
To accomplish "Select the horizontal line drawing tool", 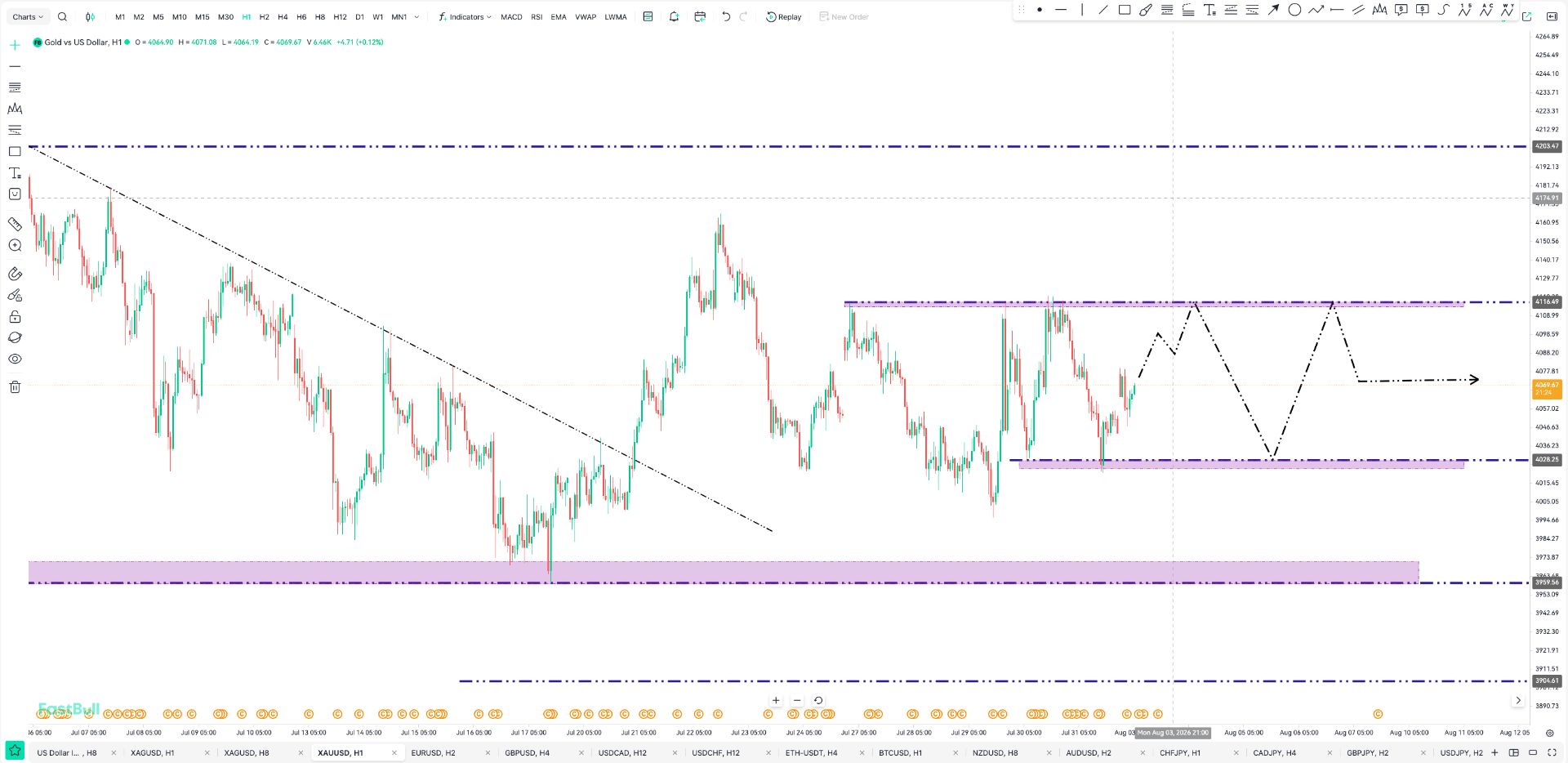I will (x=1061, y=10).
